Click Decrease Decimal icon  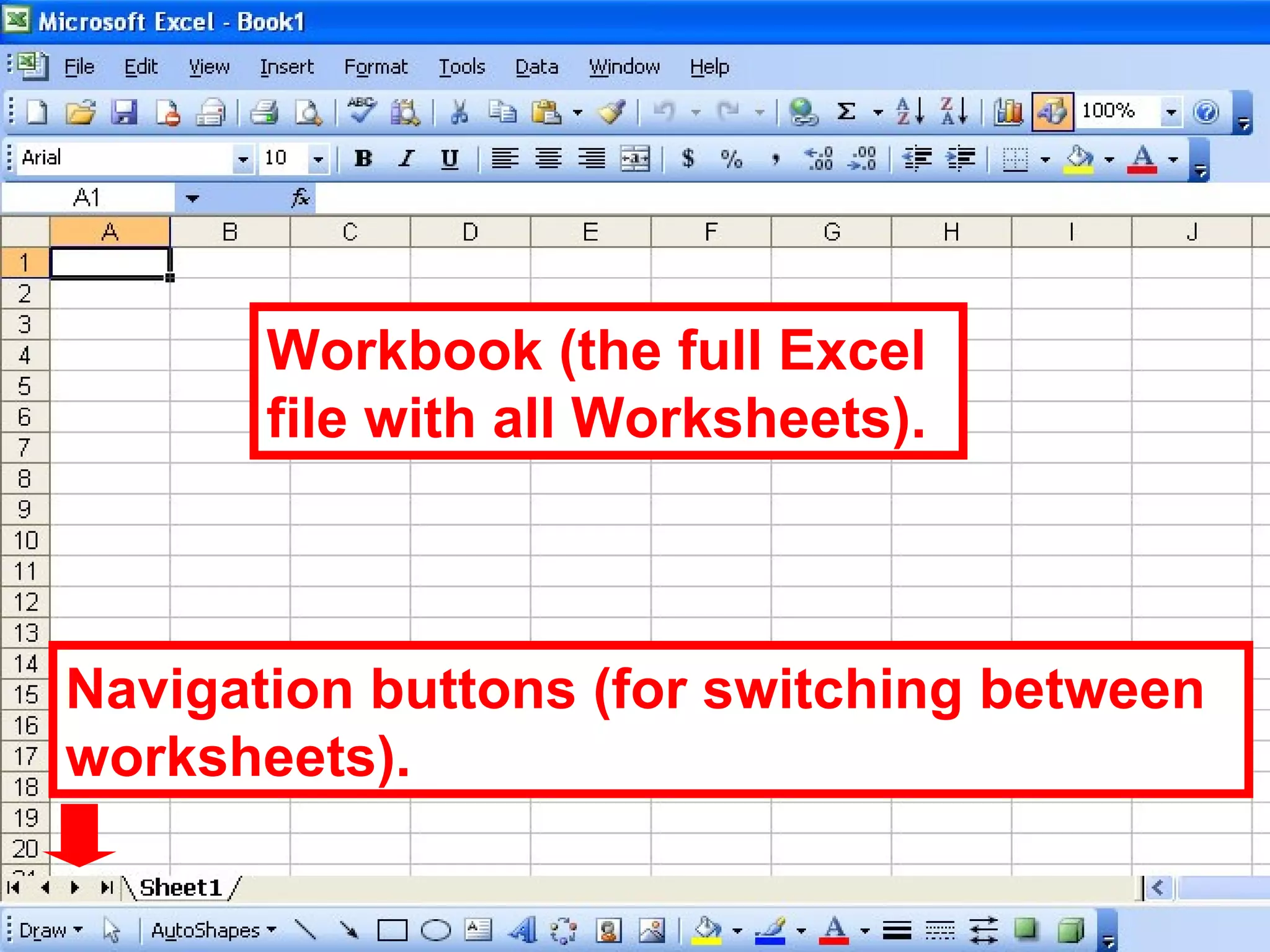(x=863, y=159)
